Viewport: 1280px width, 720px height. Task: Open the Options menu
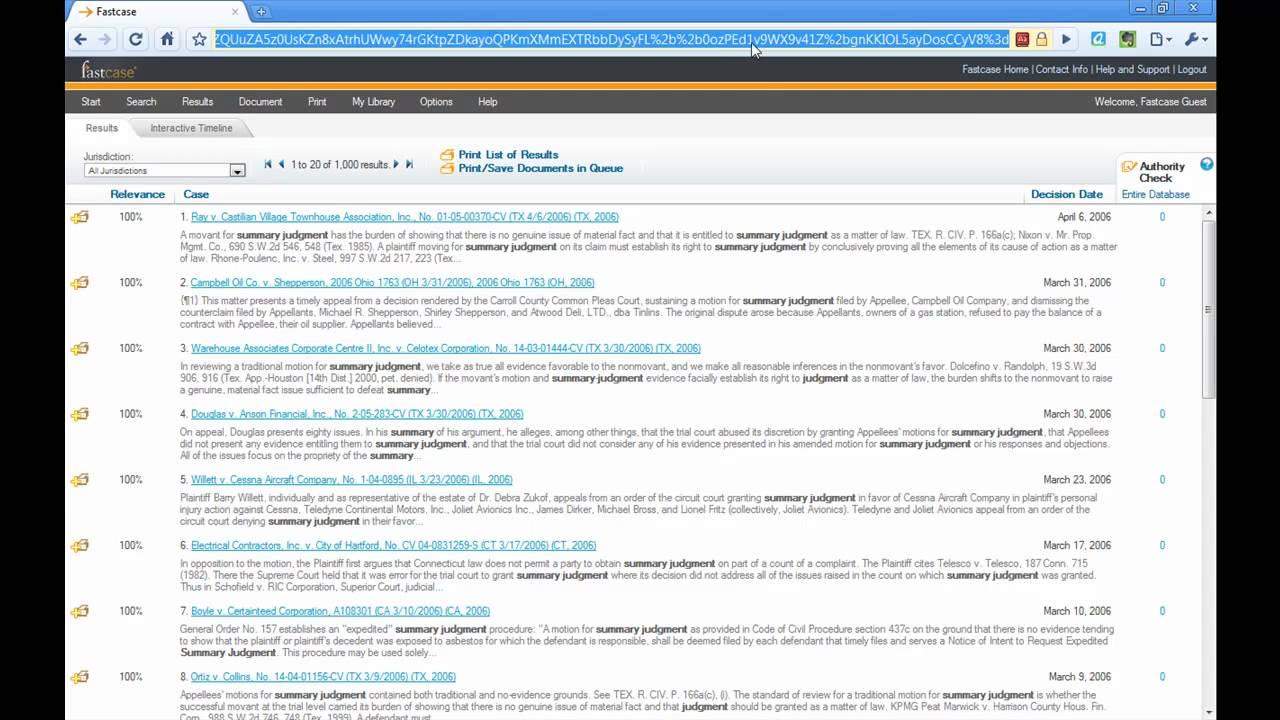[436, 102]
